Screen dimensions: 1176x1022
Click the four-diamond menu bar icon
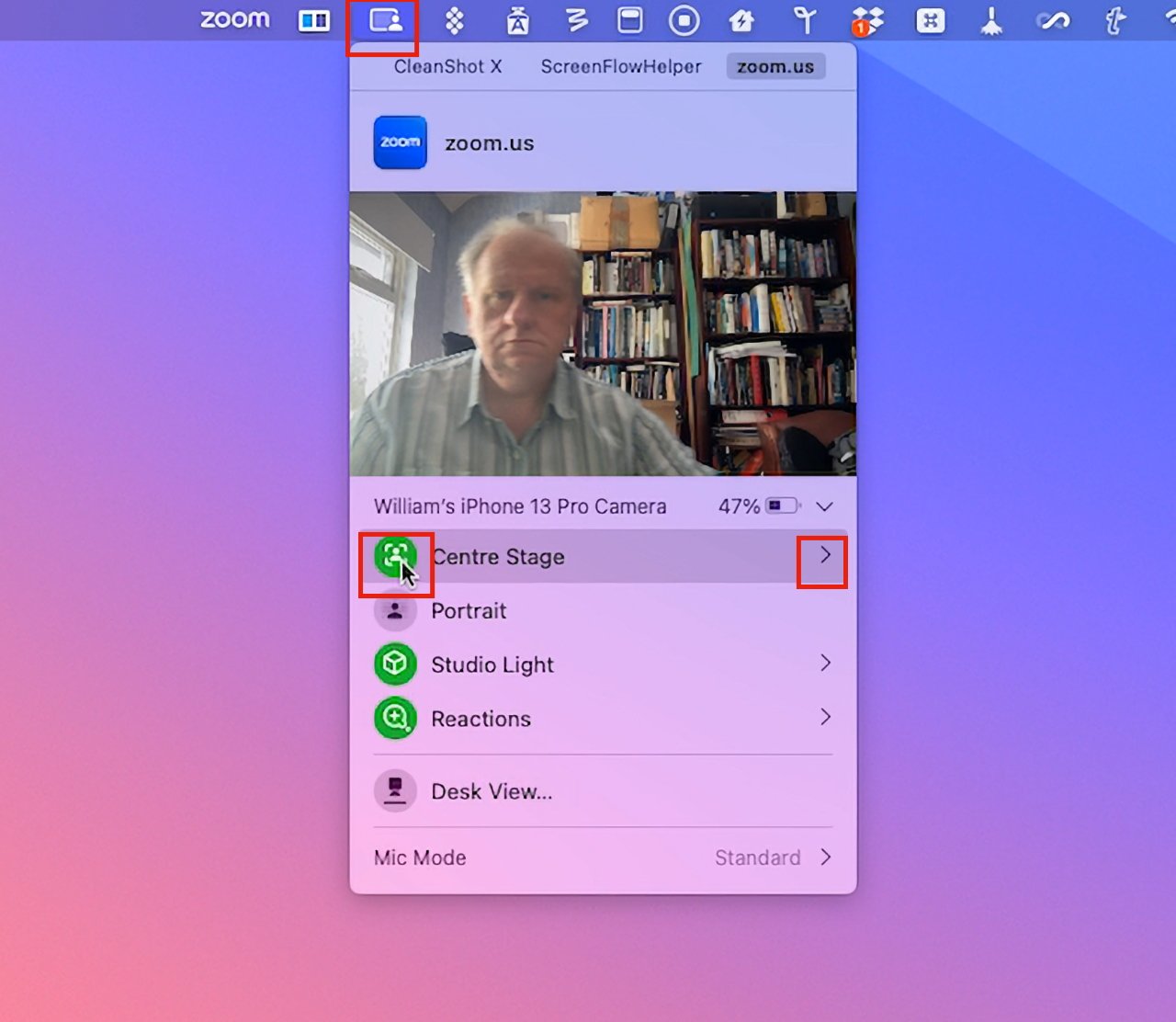point(454,21)
